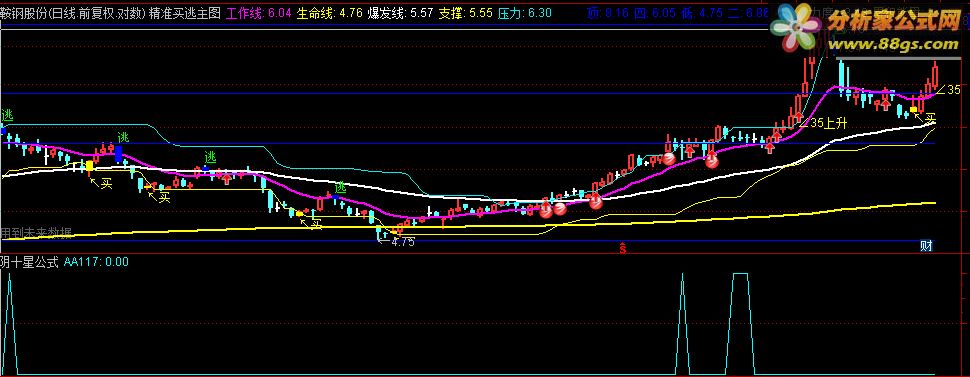
Task: Click the 压力 6.30 pressure label
Action: point(525,12)
